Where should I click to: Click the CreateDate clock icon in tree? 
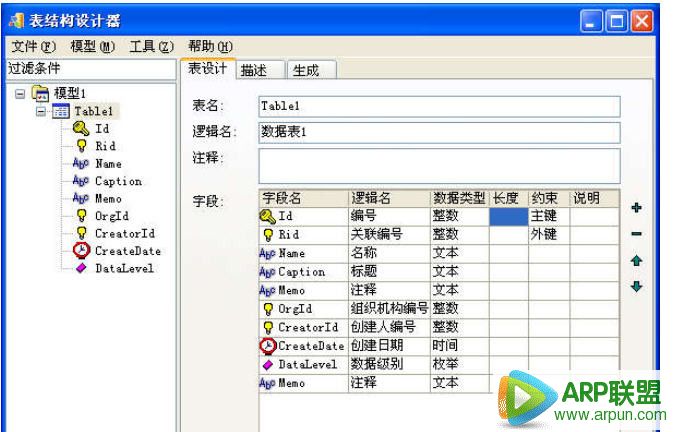click(x=80, y=251)
